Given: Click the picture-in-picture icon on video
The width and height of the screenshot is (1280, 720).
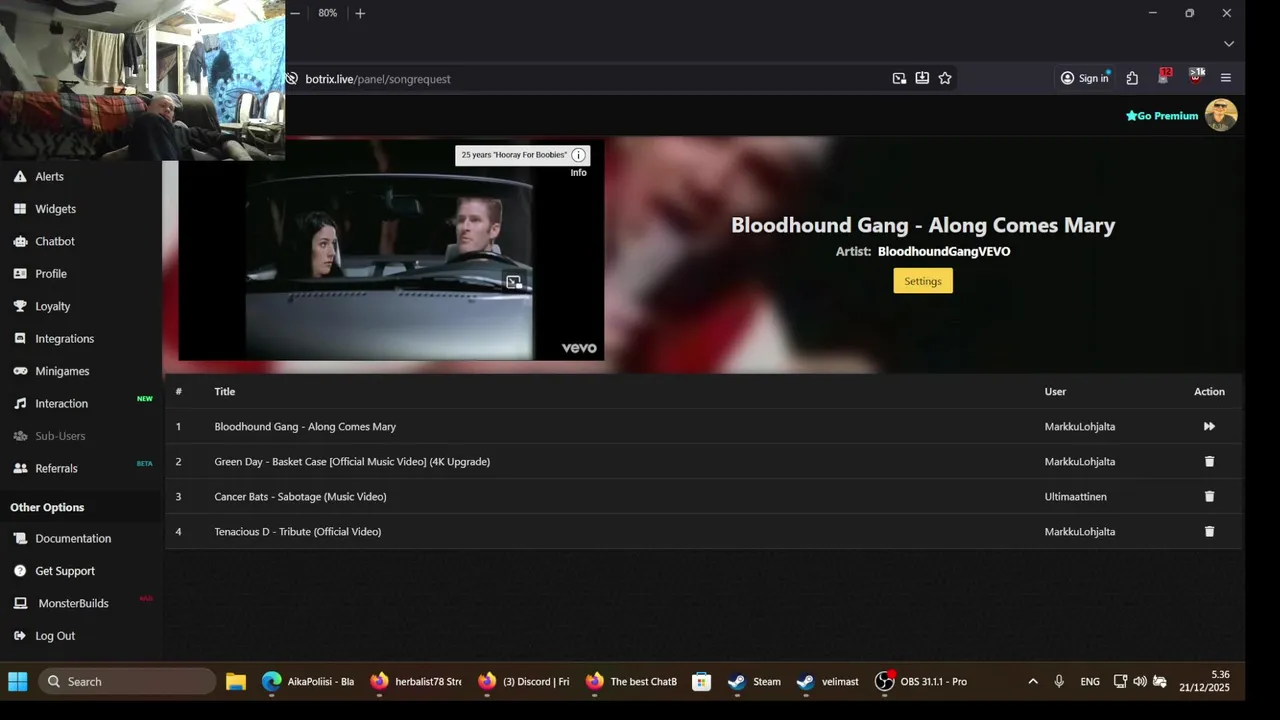Looking at the screenshot, I should click(x=513, y=282).
